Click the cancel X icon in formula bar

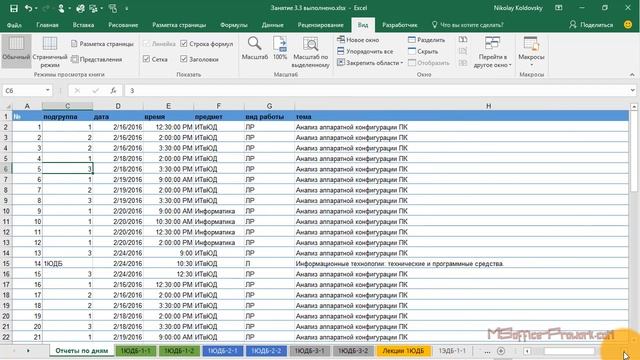click(x=77, y=91)
